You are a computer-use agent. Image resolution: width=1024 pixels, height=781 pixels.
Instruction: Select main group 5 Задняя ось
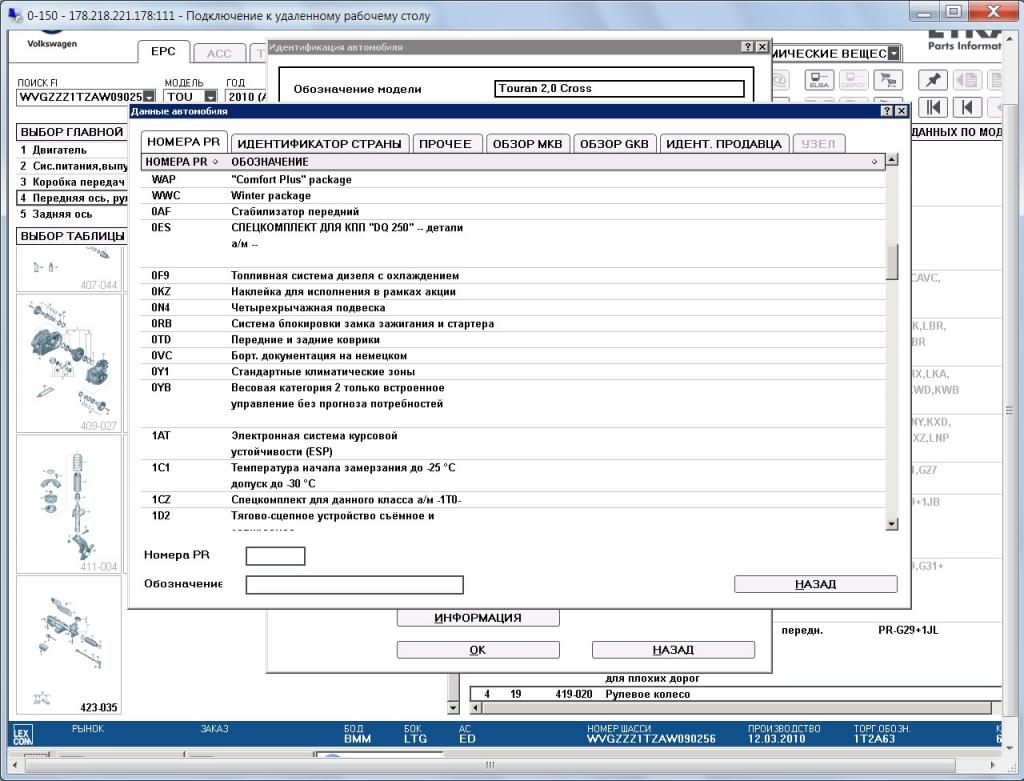pos(72,214)
